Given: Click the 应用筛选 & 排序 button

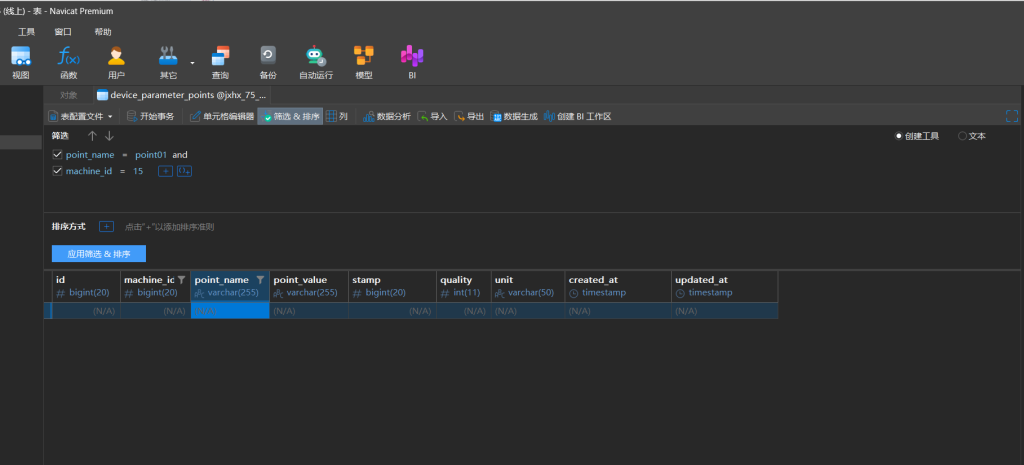Looking at the screenshot, I should (99, 254).
